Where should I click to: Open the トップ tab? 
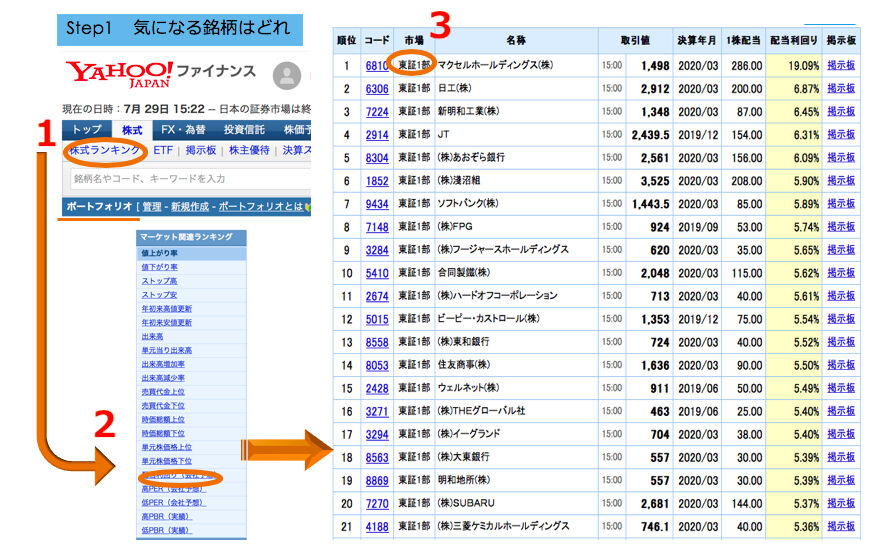(x=87, y=129)
